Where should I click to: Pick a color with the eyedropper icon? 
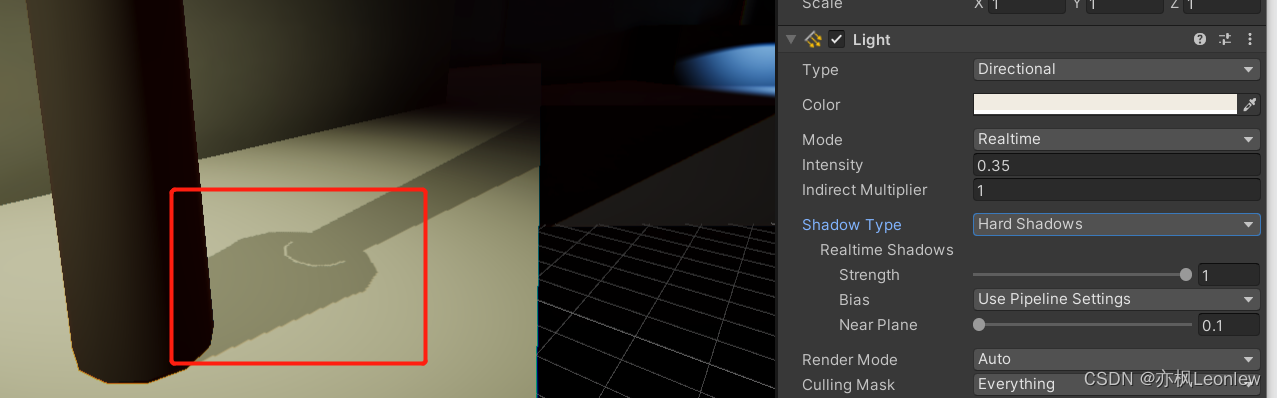click(1249, 104)
